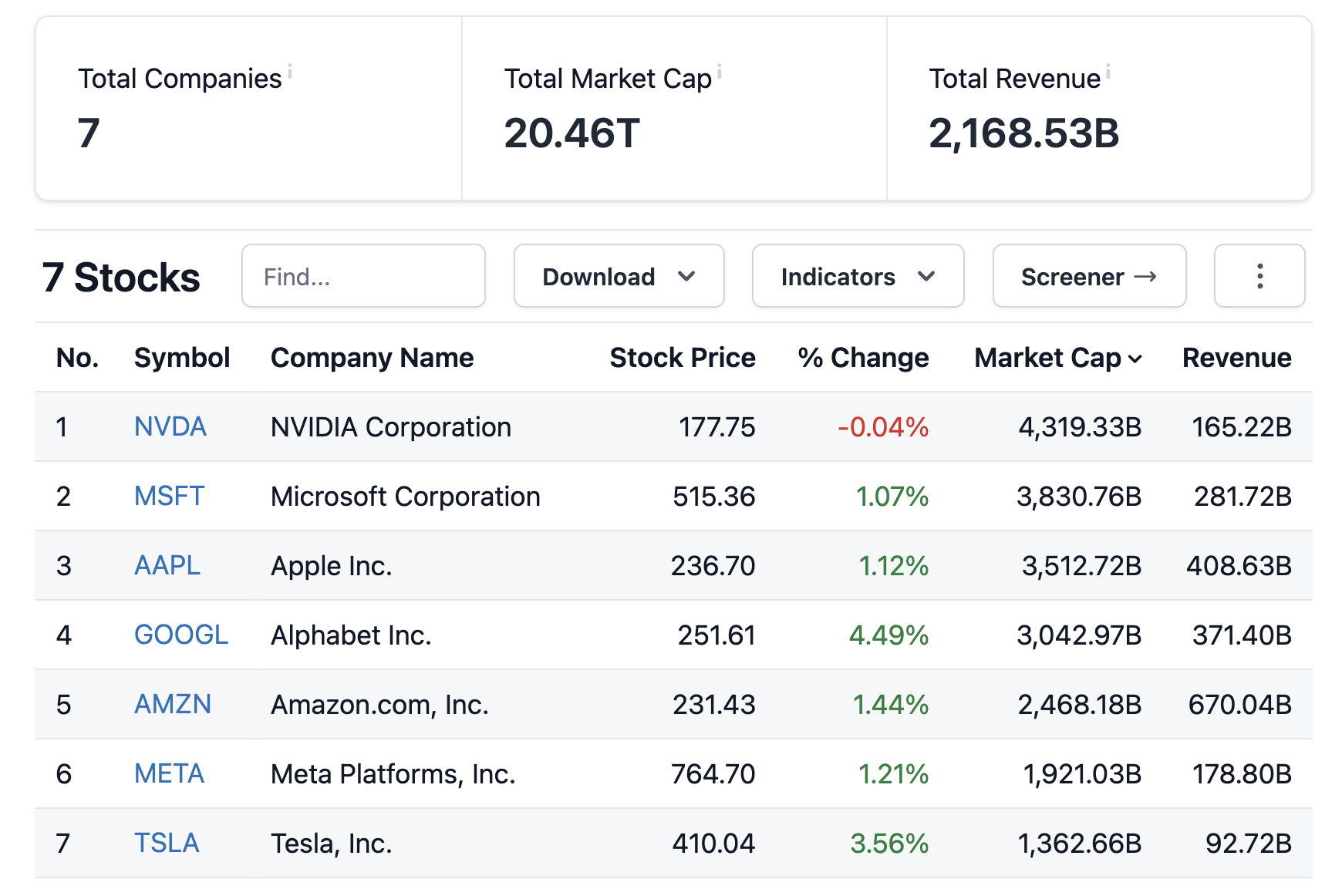Click the 4,319.33B market cap cell

click(x=1080, y=426)
